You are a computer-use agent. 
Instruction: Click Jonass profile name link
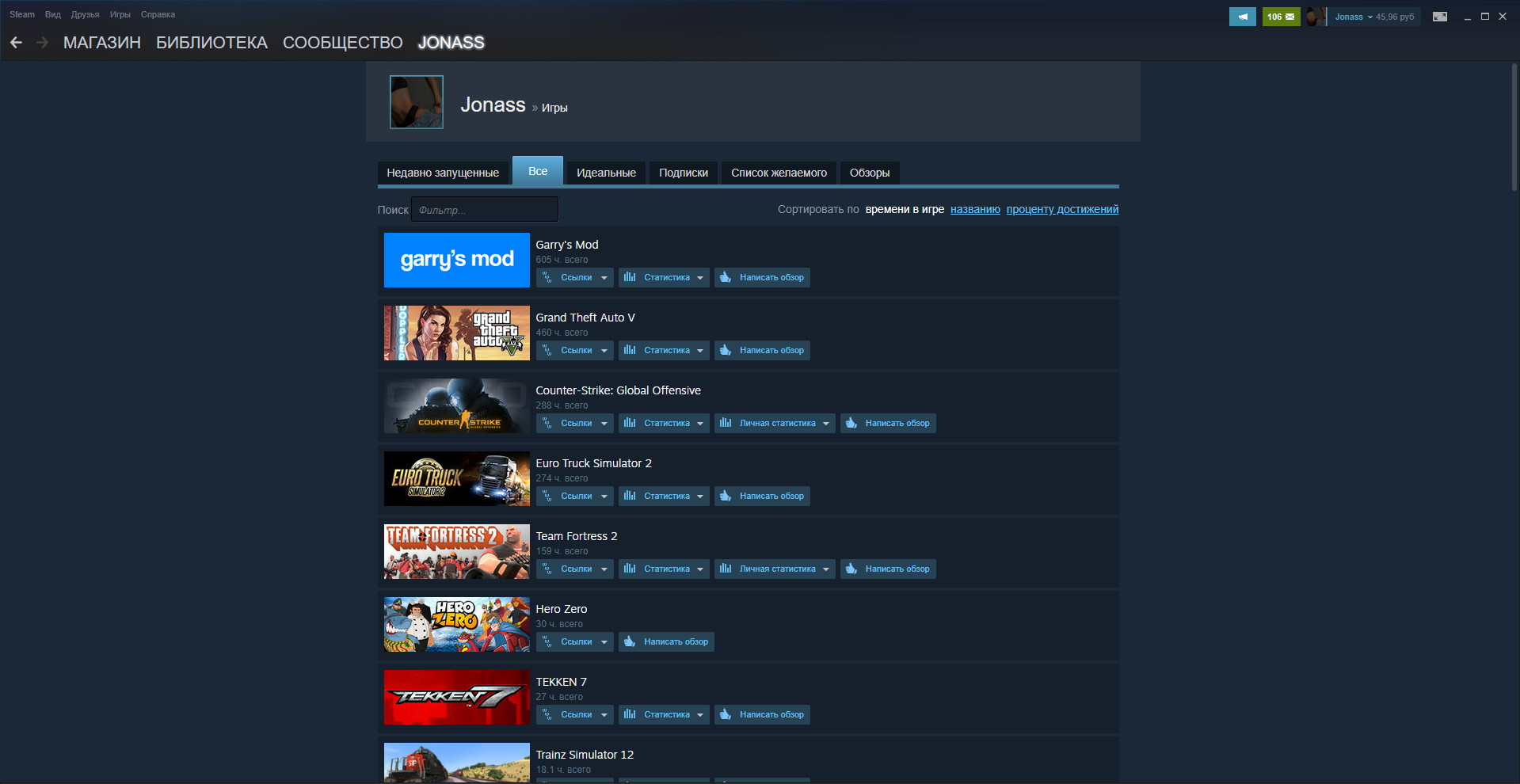click(x=493, y=105)
